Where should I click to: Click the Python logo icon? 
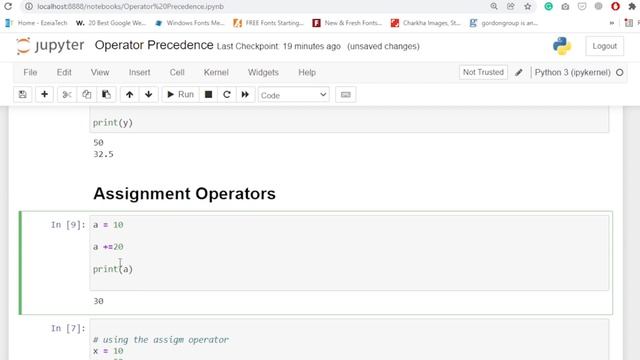562,46
